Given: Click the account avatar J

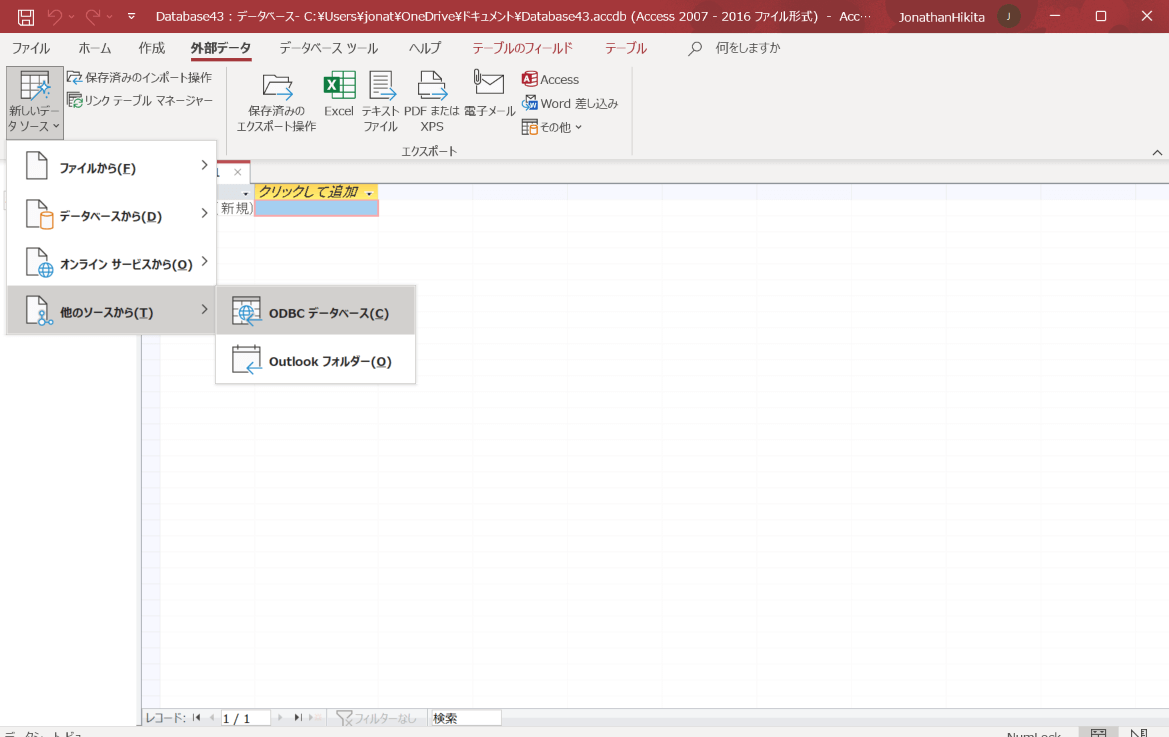Looking at the screenshot, I should coord(1009,16).
